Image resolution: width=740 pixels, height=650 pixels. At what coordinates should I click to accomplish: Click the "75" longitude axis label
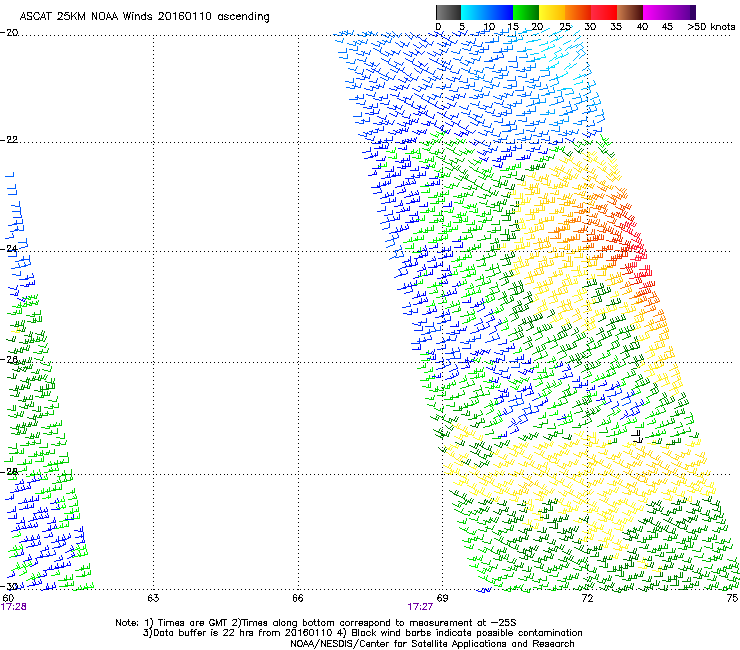tap(732, 598)
